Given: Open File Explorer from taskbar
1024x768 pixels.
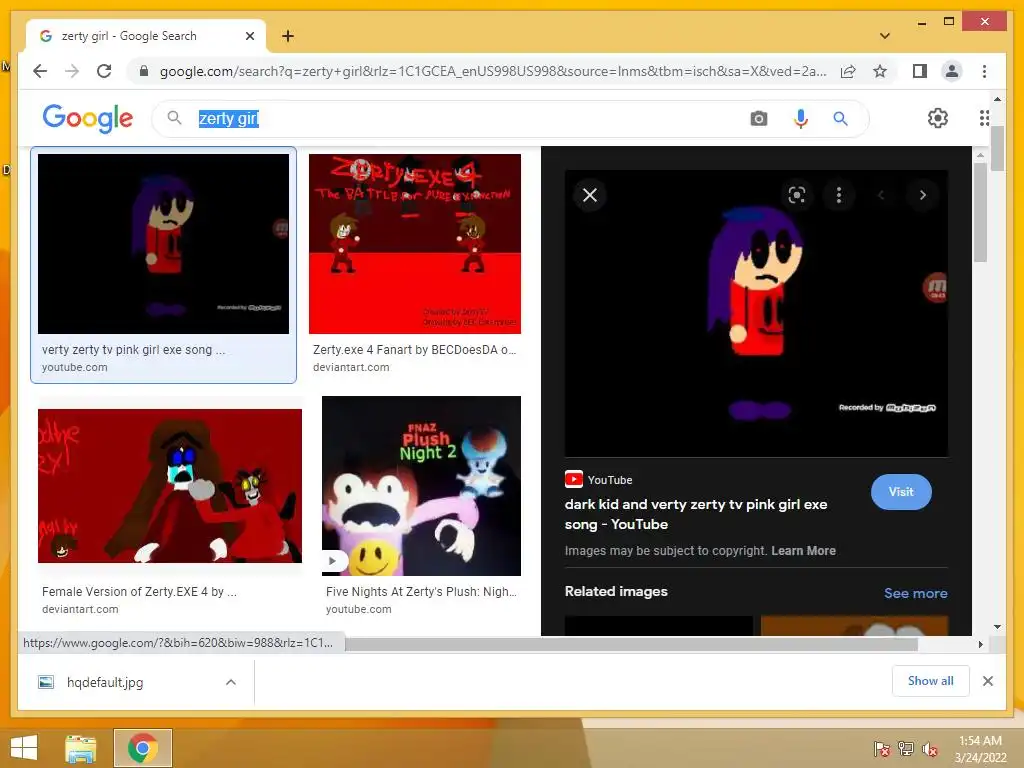Looking at the screenshot, I should coord(80,748).
